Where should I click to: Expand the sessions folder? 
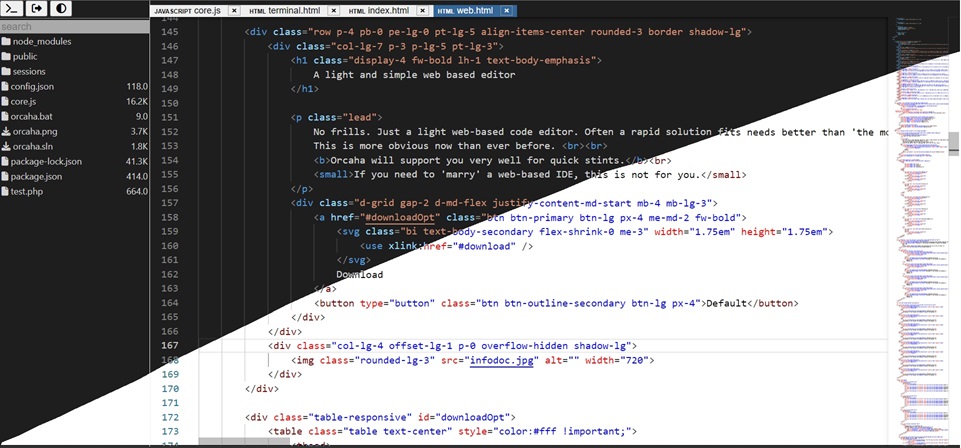(29, 72)
